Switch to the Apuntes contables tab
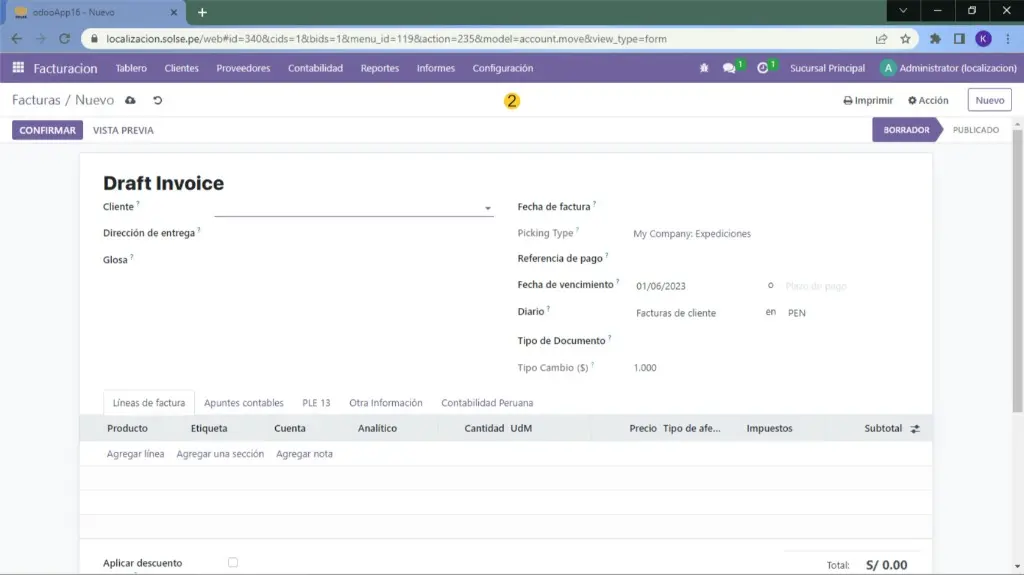Viewport: 1024px width, 575px height. (x=244, y=403)
